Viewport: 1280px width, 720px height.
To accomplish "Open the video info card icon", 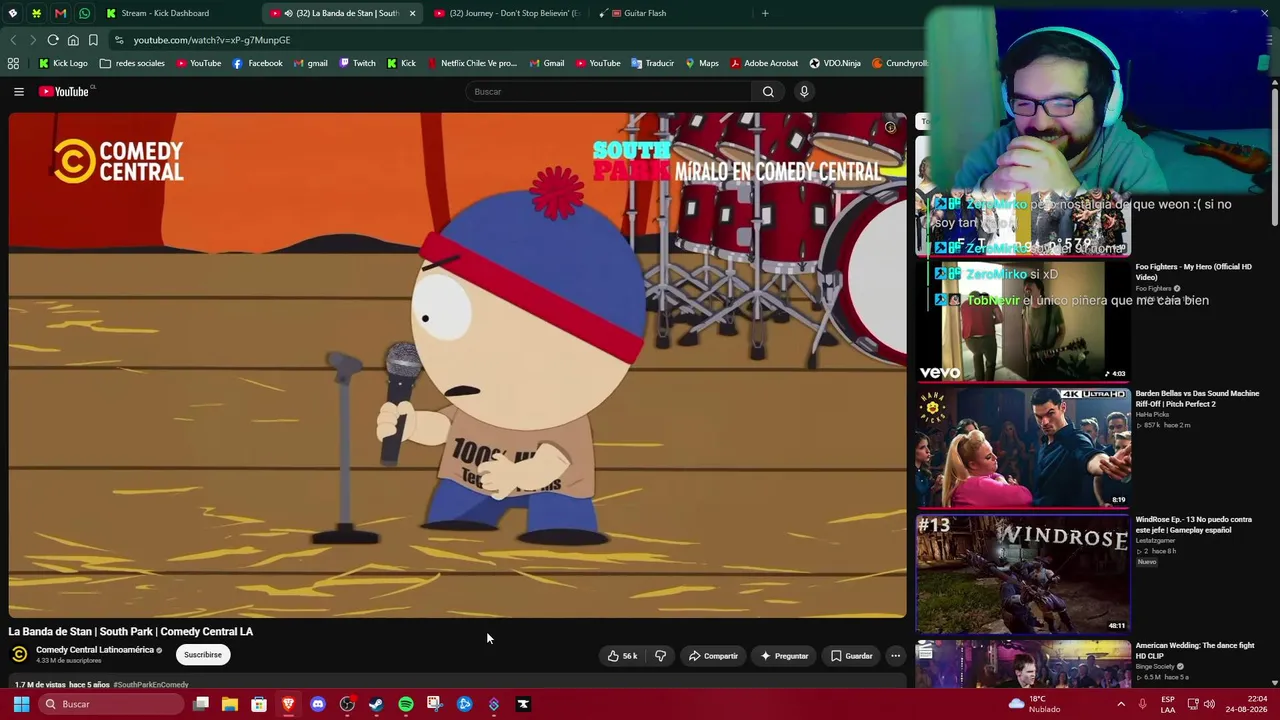I will pos(890,127).
